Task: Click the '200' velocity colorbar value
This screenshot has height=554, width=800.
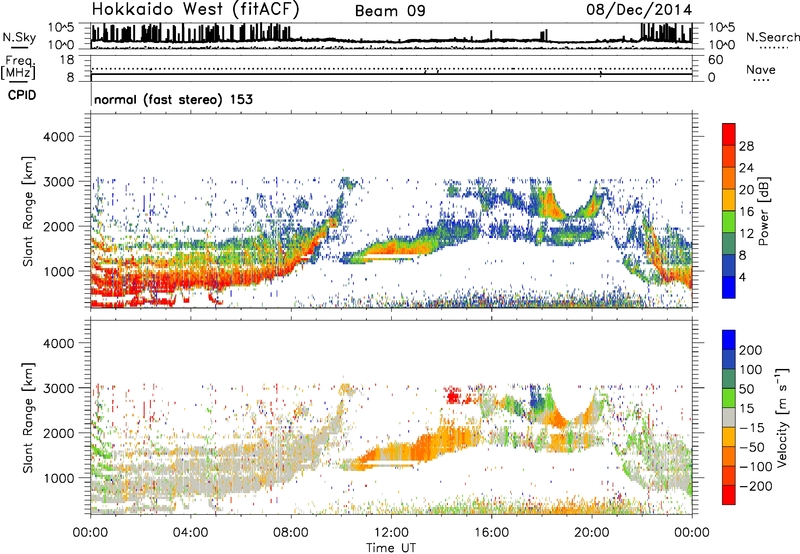Action: tap(751, 350)
